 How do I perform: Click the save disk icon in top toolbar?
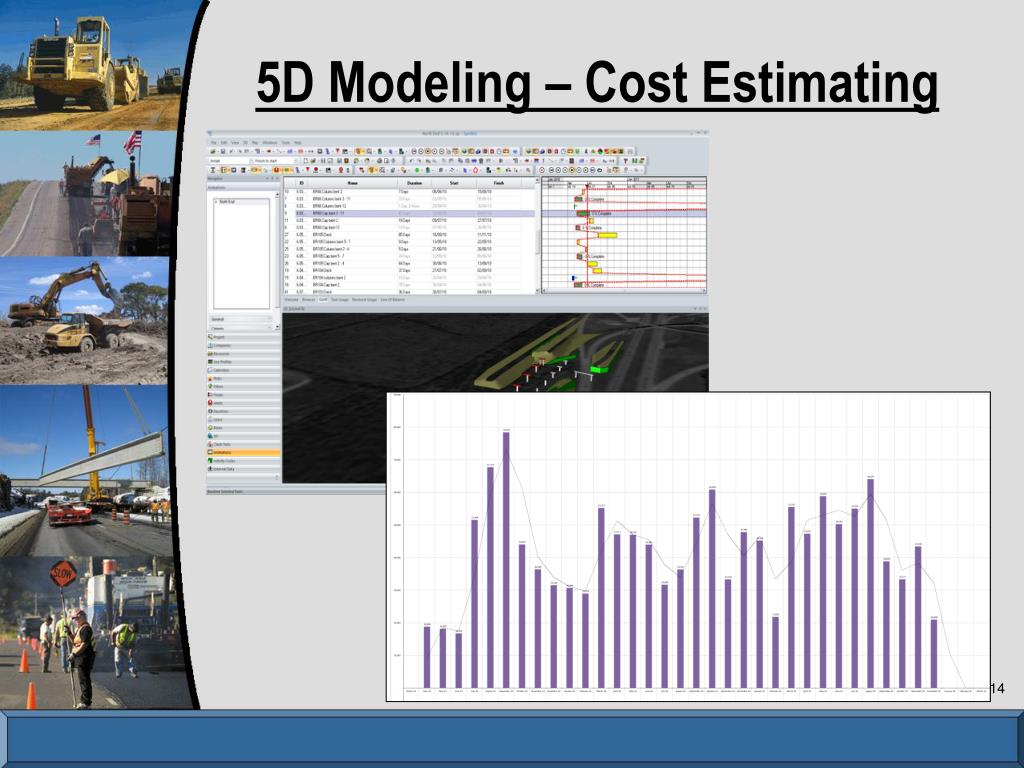(223, 151)
